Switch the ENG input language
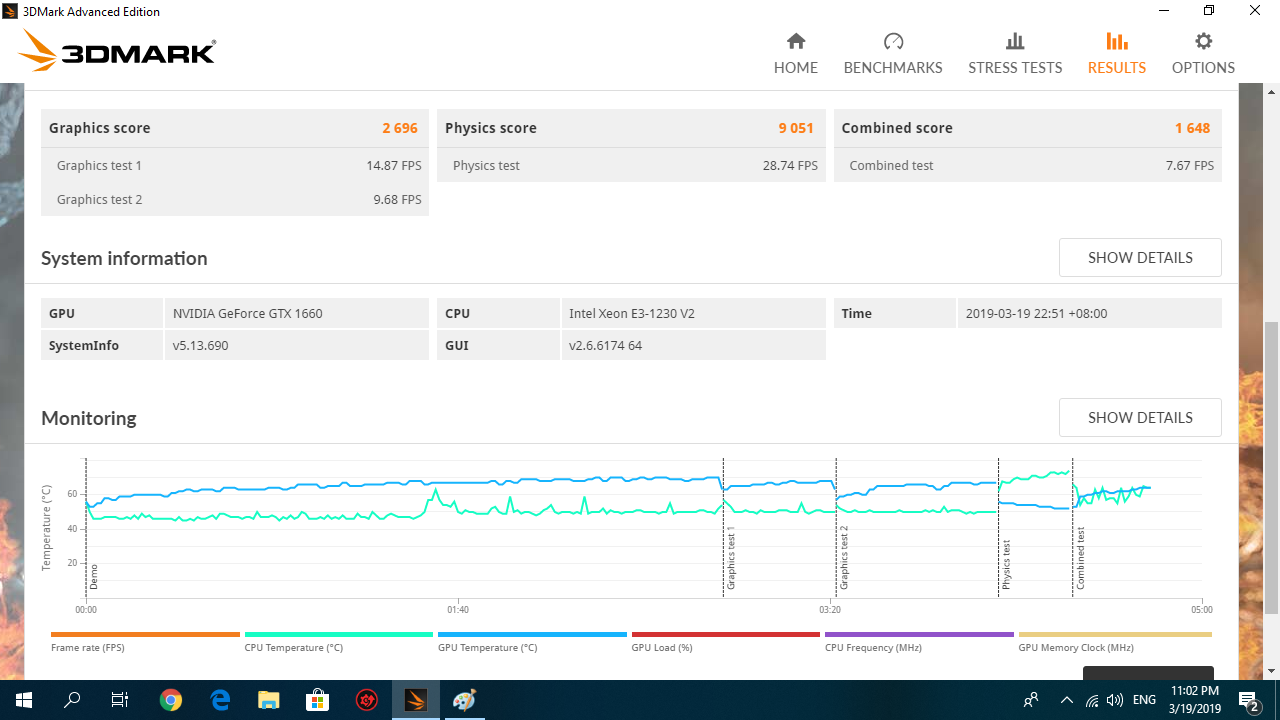The height and width of the screenshot is (720, 1280). tap(1145, 700)
